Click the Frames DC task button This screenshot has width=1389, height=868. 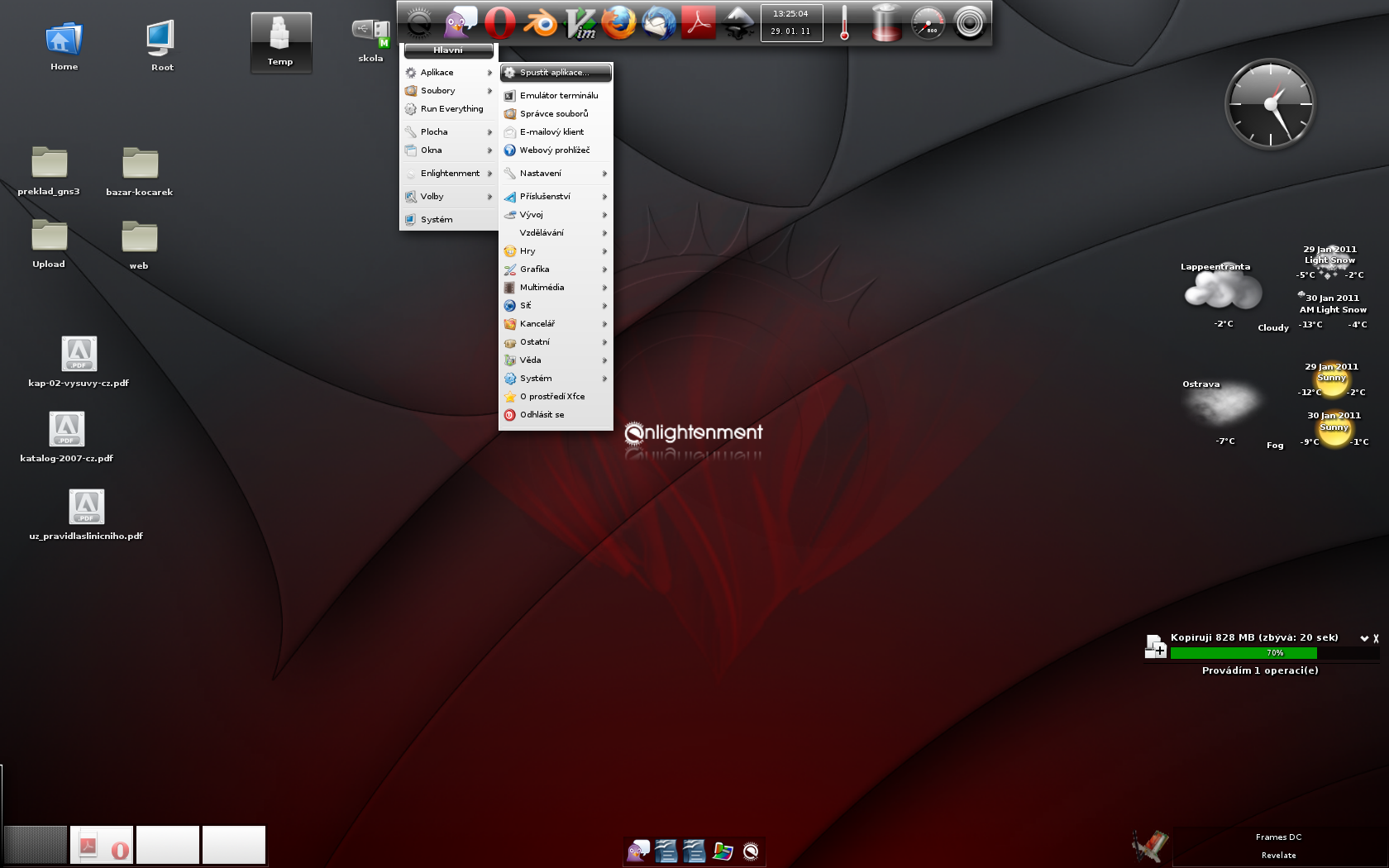click(1278, 837)
